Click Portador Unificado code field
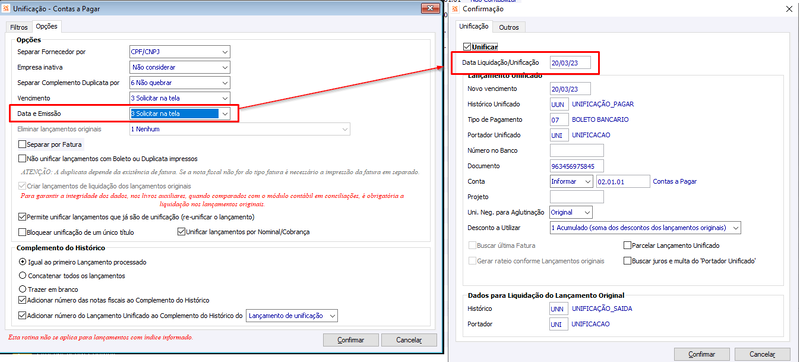The height and width of the screenshot is (362, 800). point(559,136)
